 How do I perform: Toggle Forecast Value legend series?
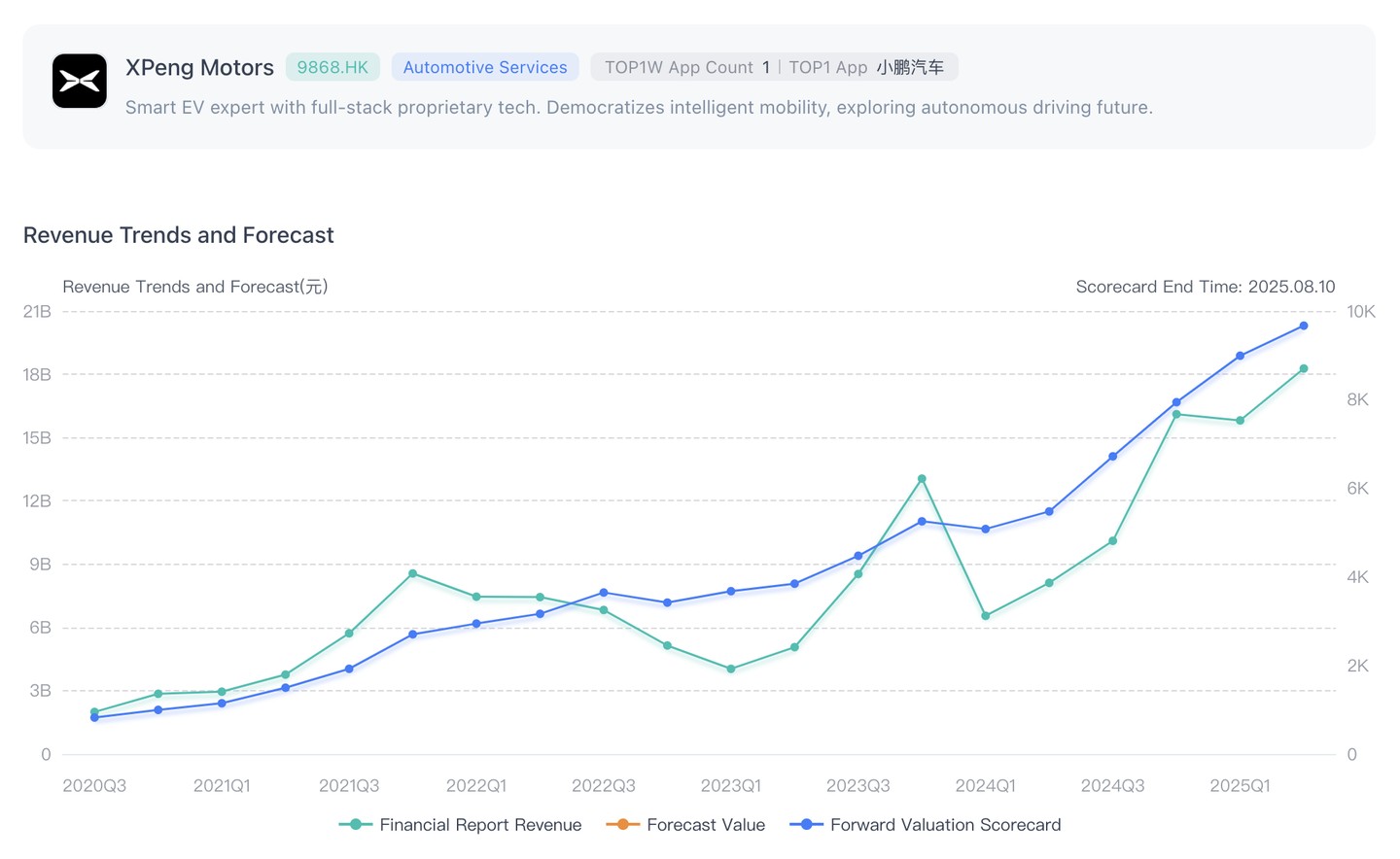point(706,825)
